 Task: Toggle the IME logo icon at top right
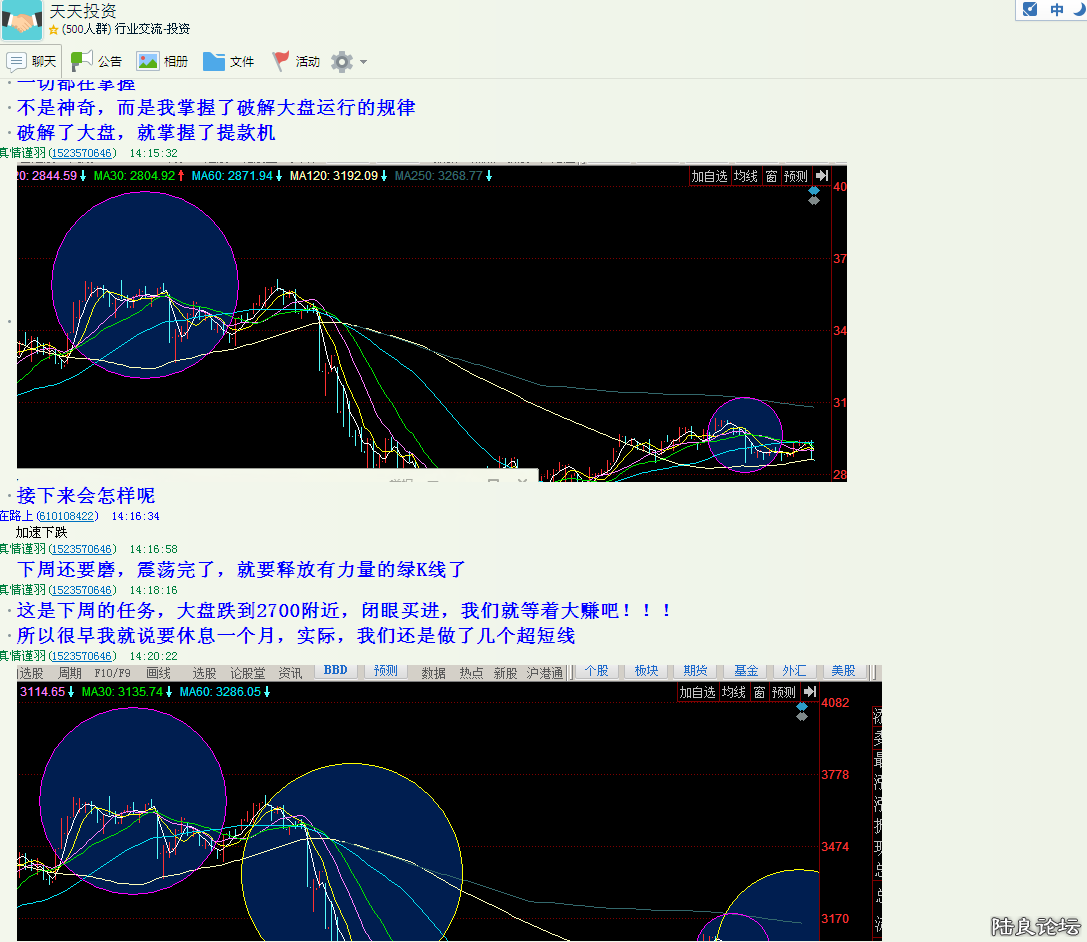click(1031, 10)
